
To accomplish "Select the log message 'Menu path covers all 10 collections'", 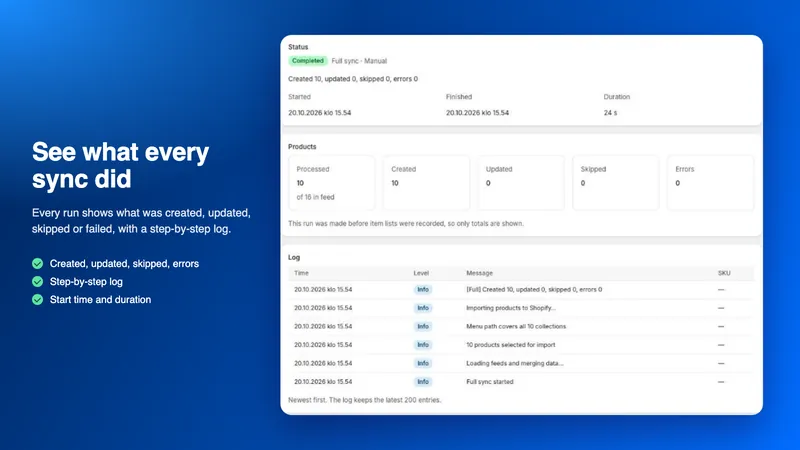I will point(516,327).
